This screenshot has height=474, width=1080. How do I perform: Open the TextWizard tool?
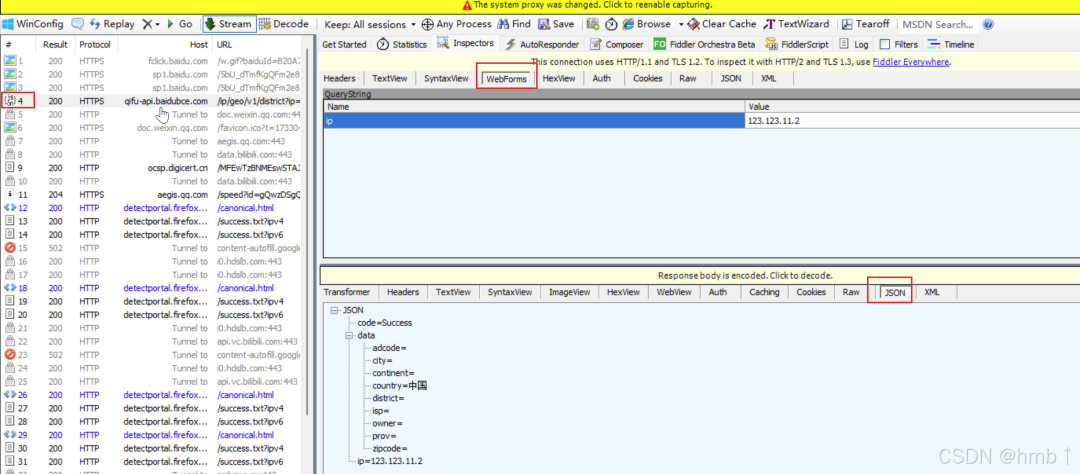point(798,24)
